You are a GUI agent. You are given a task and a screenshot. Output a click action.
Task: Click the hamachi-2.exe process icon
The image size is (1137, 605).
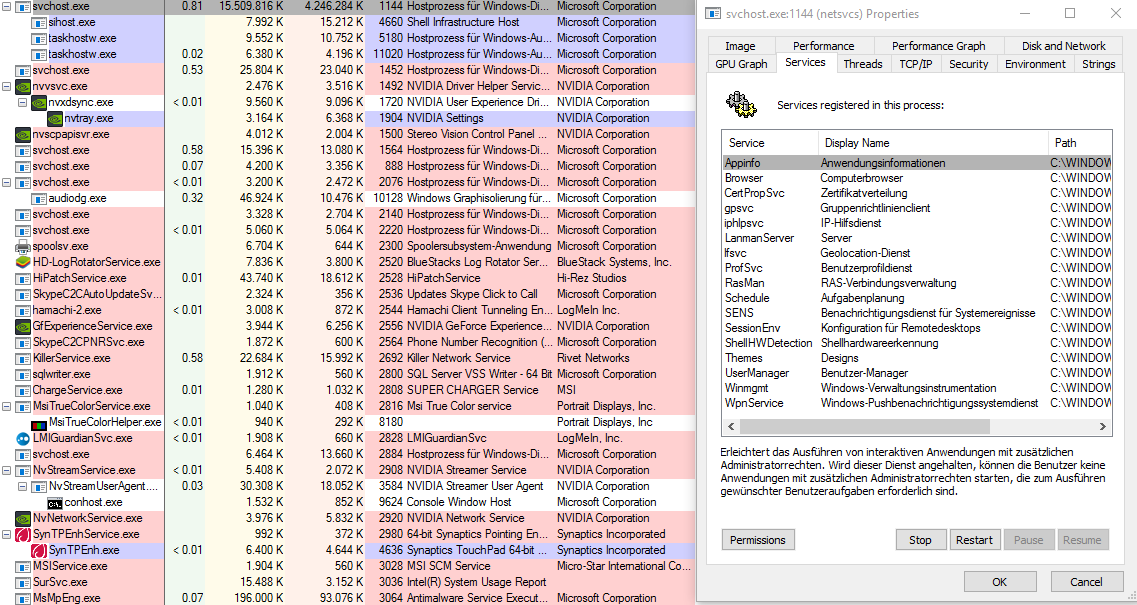(x=22, y=310)
